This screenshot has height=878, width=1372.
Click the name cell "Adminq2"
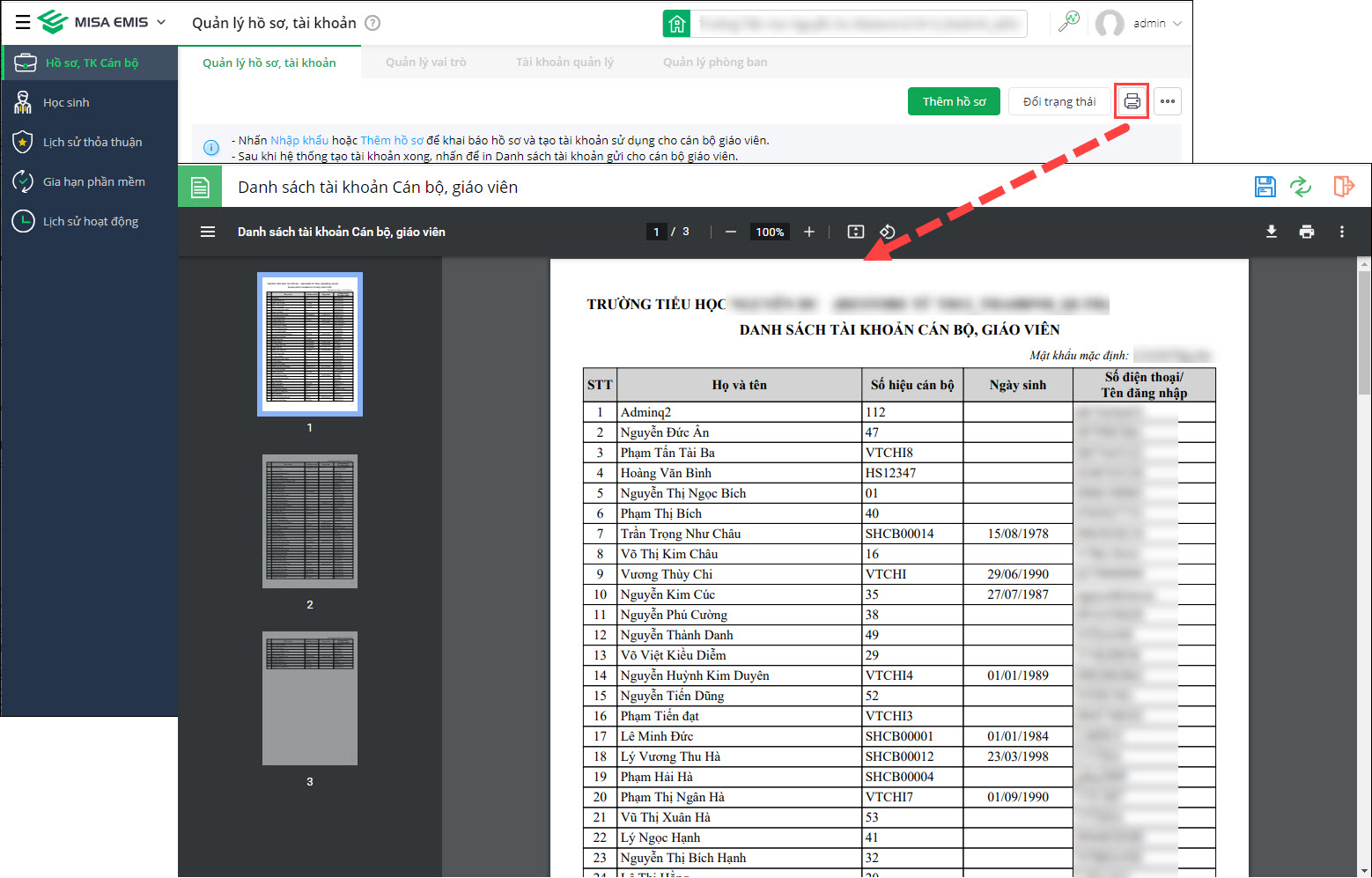click(x=740, y=412)
